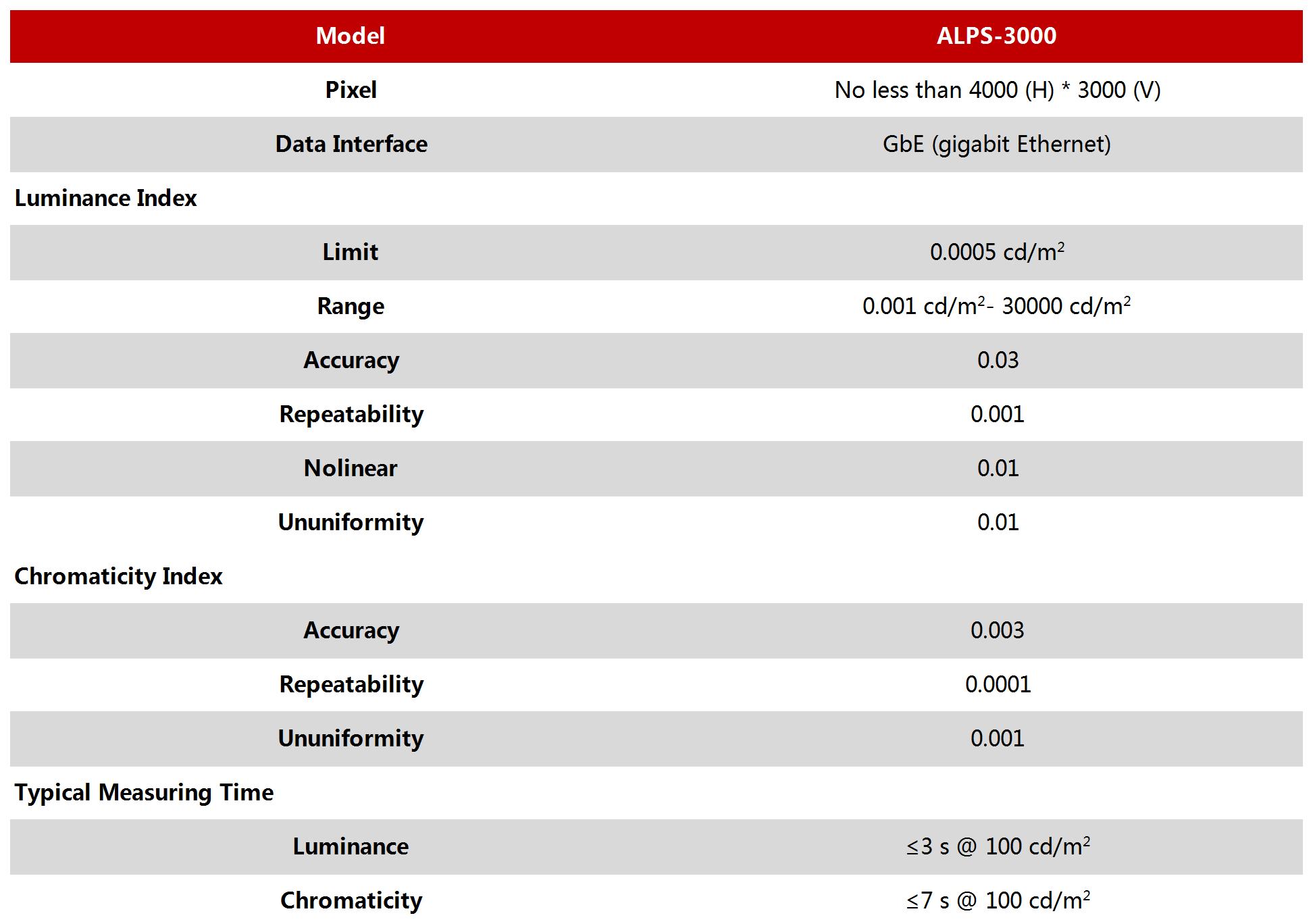Viewport: 1313px width, 924px height.
Task: Click the 0.0005 cd/m² limit value
Action: point(997,252)
